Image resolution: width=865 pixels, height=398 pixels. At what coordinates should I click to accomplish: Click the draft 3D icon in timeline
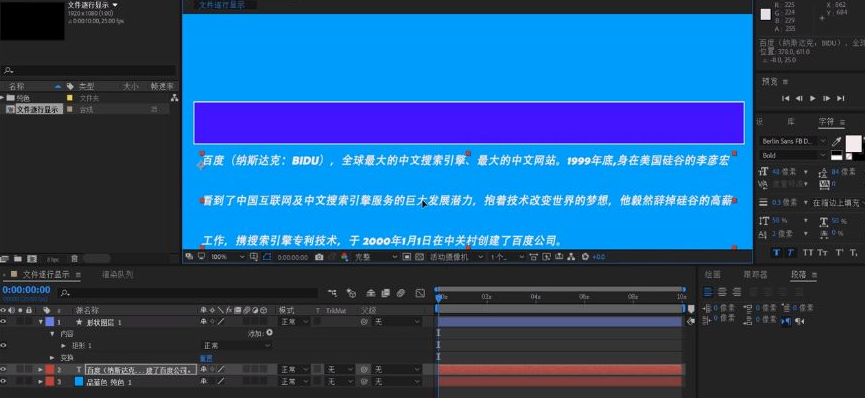(351, 293)
